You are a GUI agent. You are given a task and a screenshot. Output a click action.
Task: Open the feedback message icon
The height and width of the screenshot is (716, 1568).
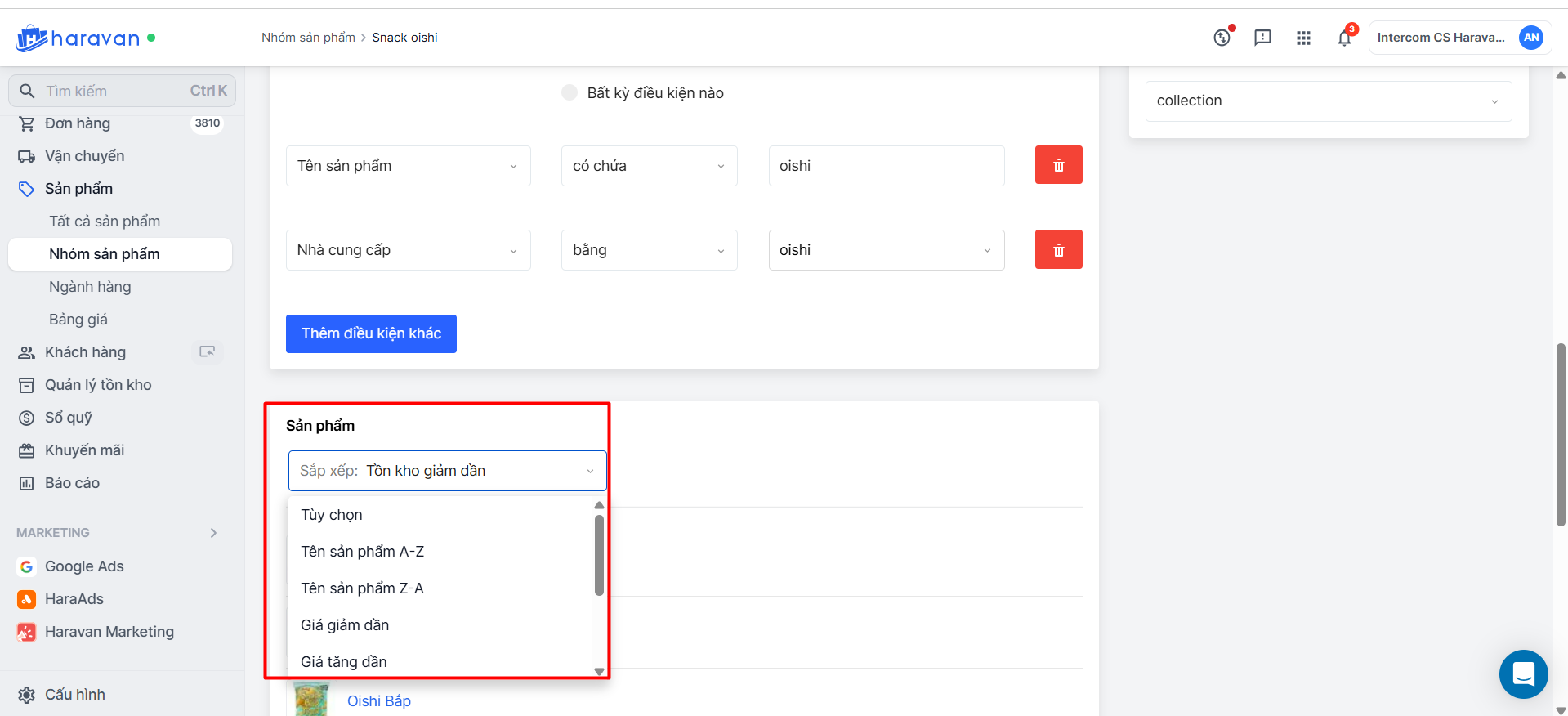coord(1262,38)
